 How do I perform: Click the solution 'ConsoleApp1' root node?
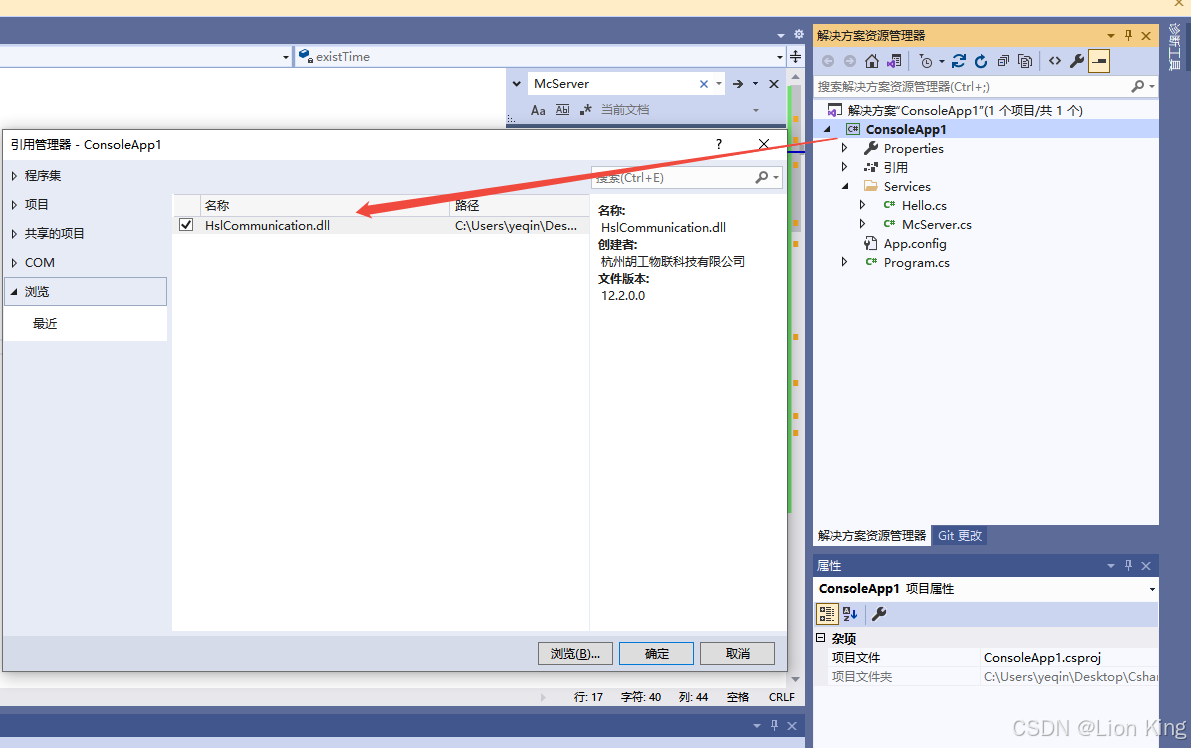[965, 110]
